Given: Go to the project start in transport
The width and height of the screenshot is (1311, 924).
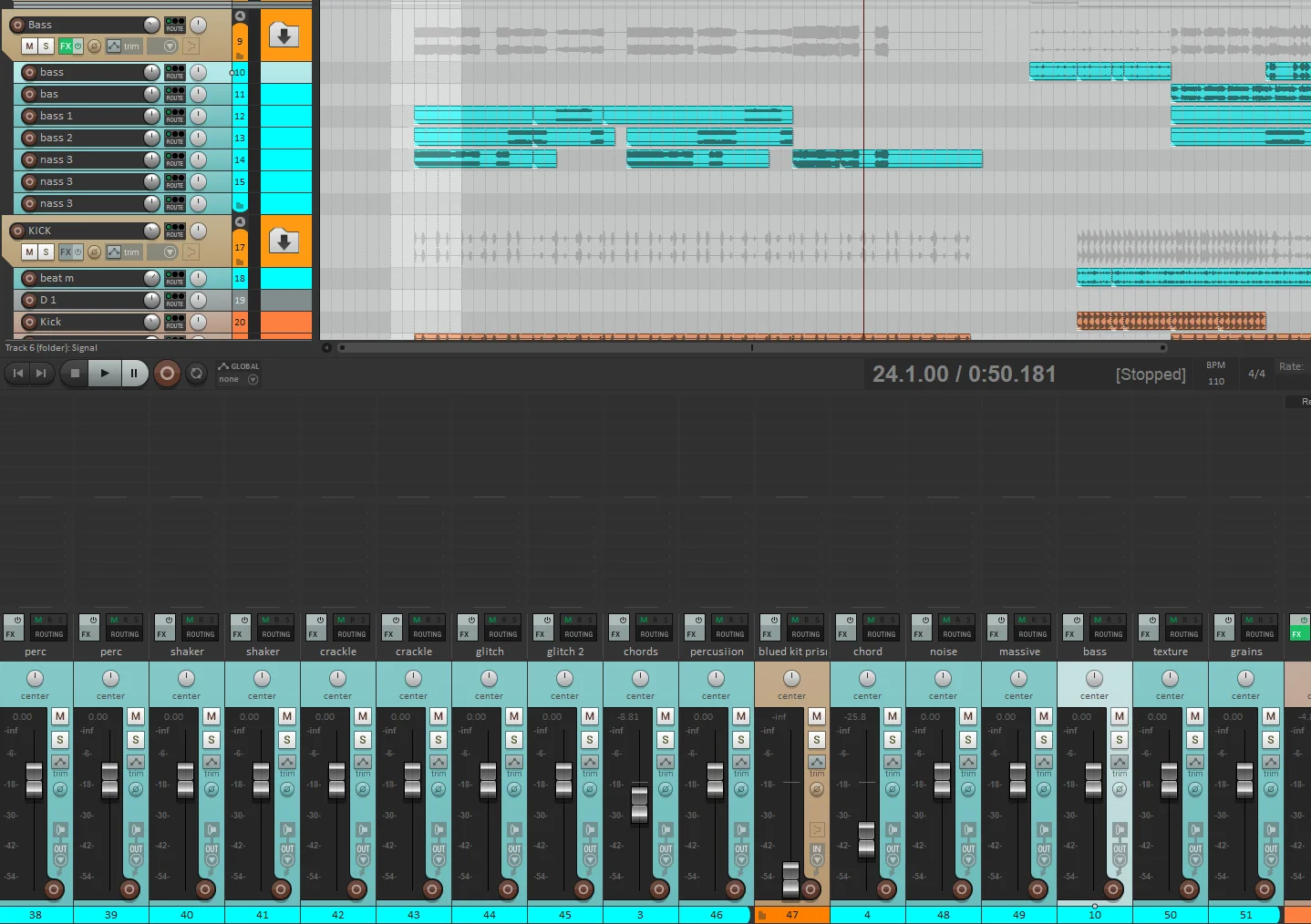Looking at the screenshot, I should point(17,373).
